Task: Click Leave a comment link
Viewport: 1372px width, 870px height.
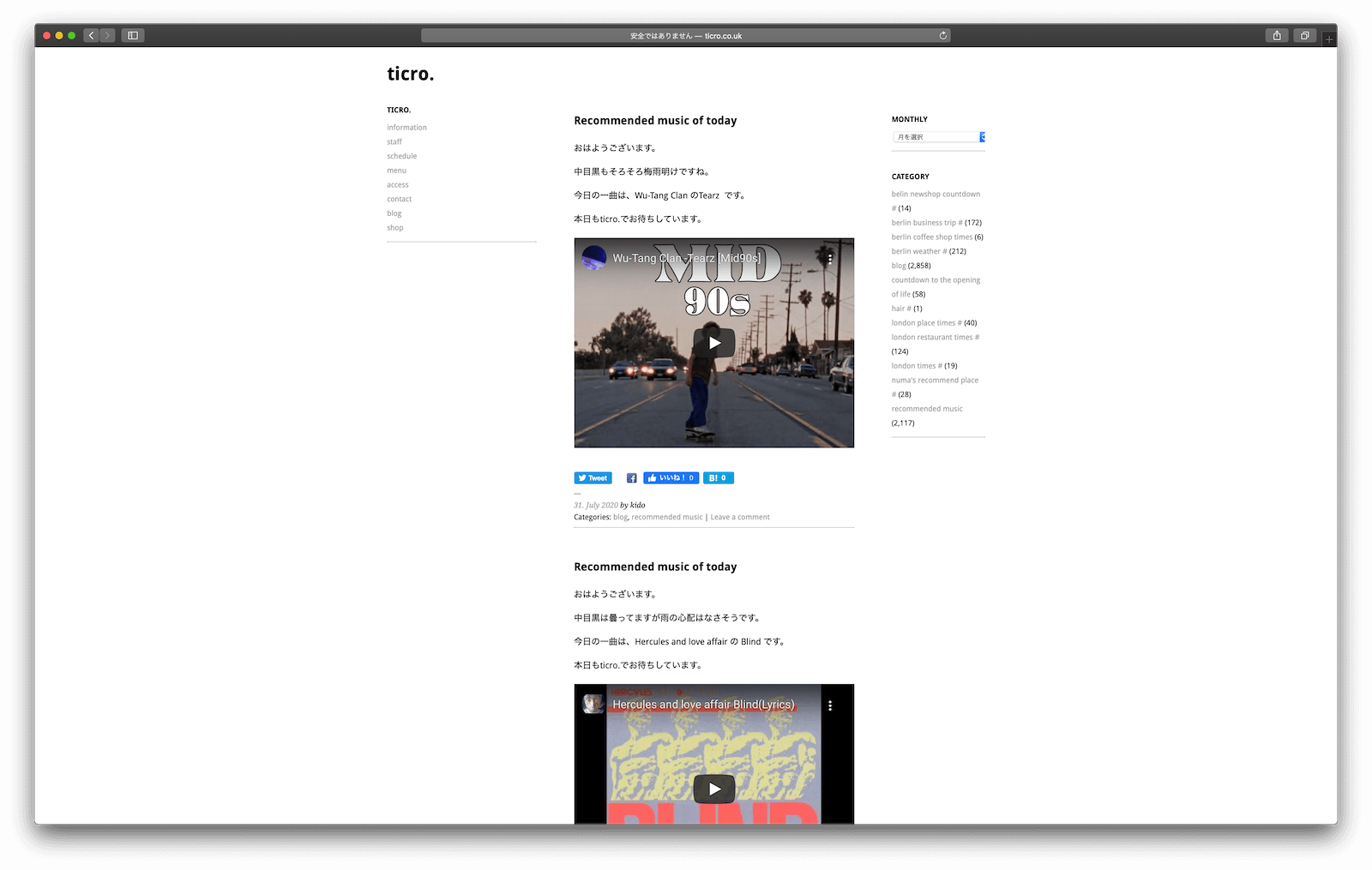Action: tap(739, 517)
